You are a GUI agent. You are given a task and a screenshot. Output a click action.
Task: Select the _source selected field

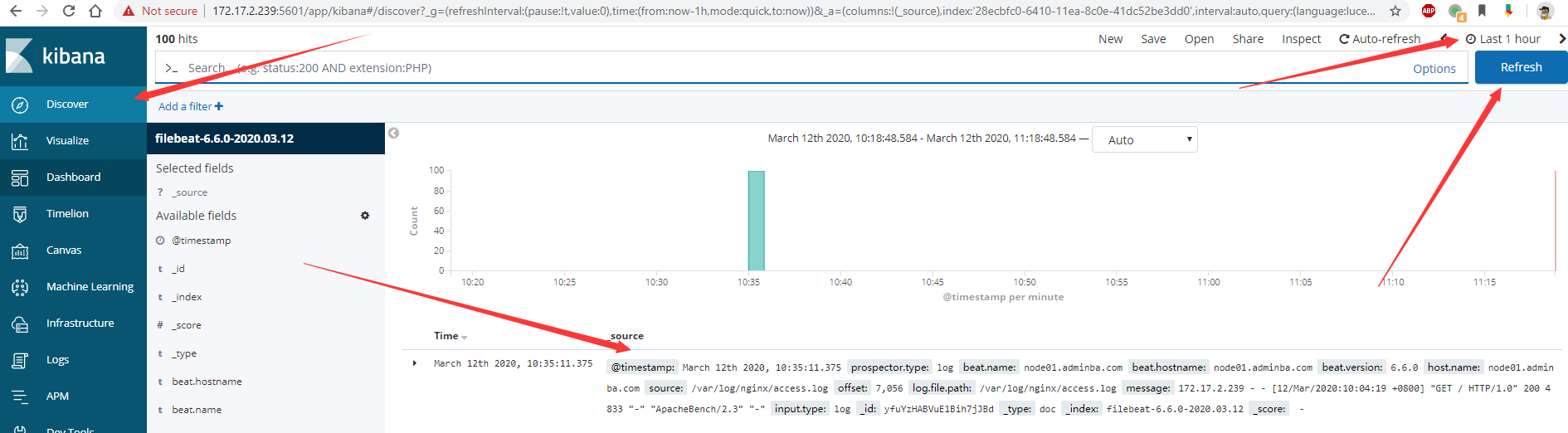pos(190,192)
